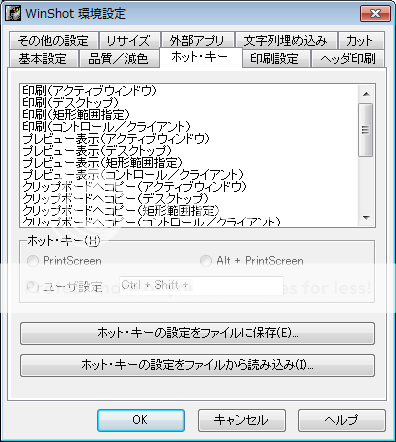The height and width of the screenshot is (442, 396).
Task: Choose 印刷(矩形範囲指定) in the list
Action: [x=189, y=114]
